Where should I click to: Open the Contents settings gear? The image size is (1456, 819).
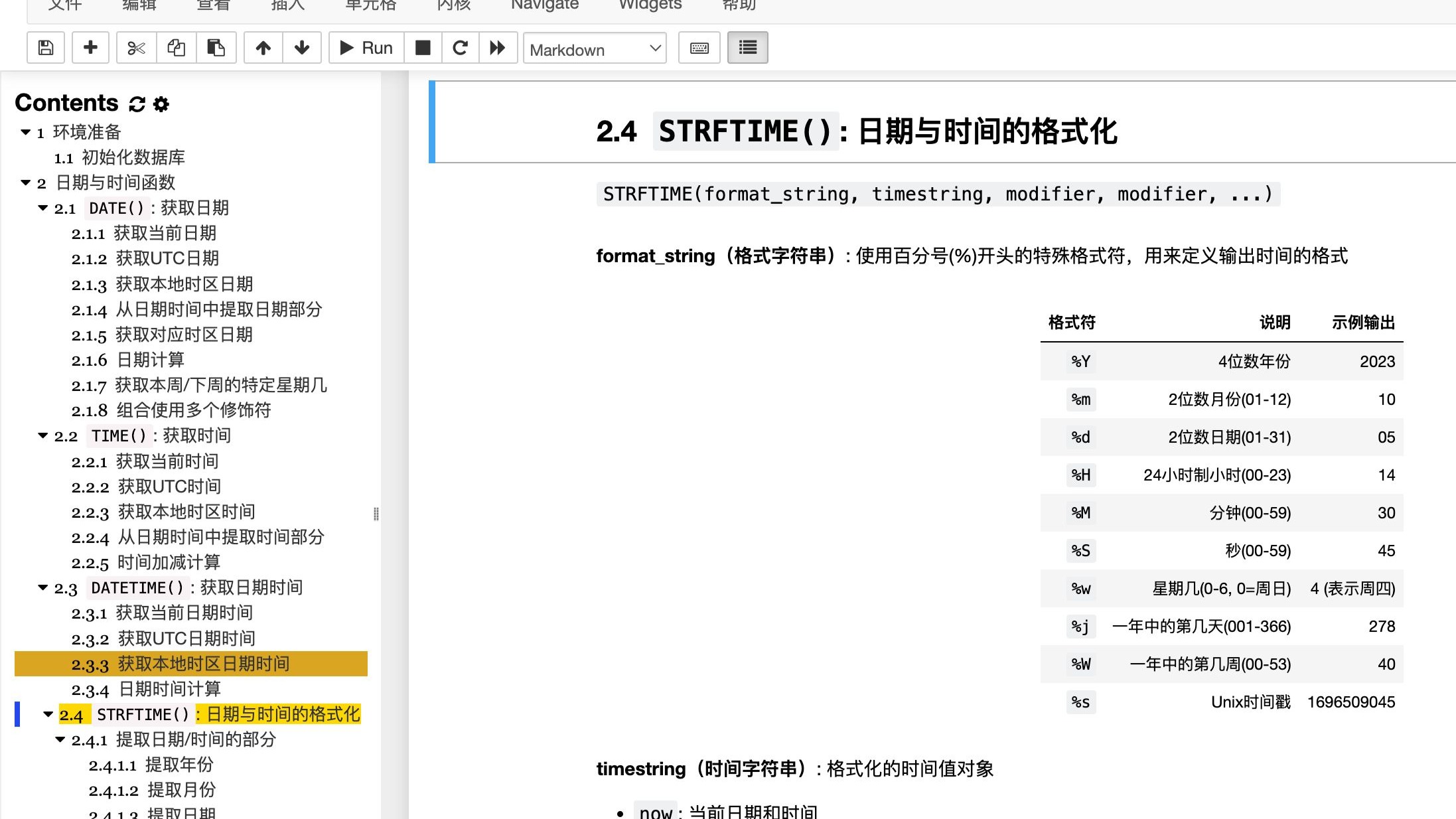pos(161,104)
